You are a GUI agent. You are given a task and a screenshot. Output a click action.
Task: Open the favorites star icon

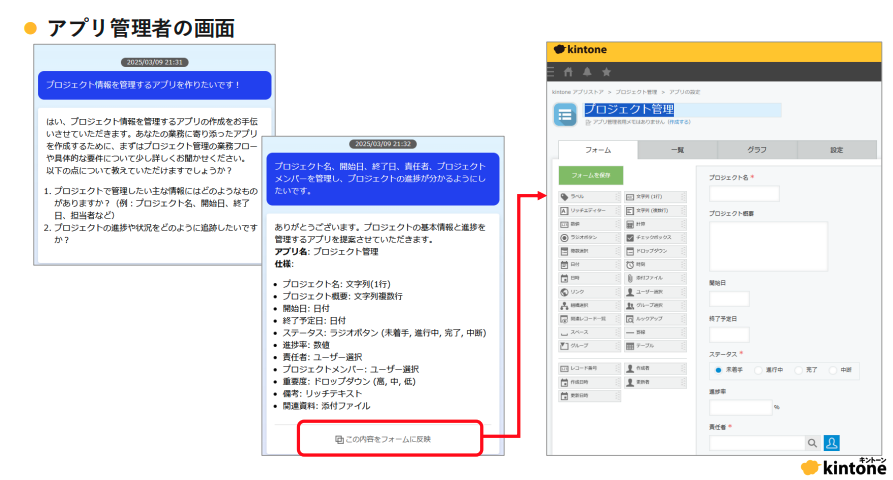point(607,72)
